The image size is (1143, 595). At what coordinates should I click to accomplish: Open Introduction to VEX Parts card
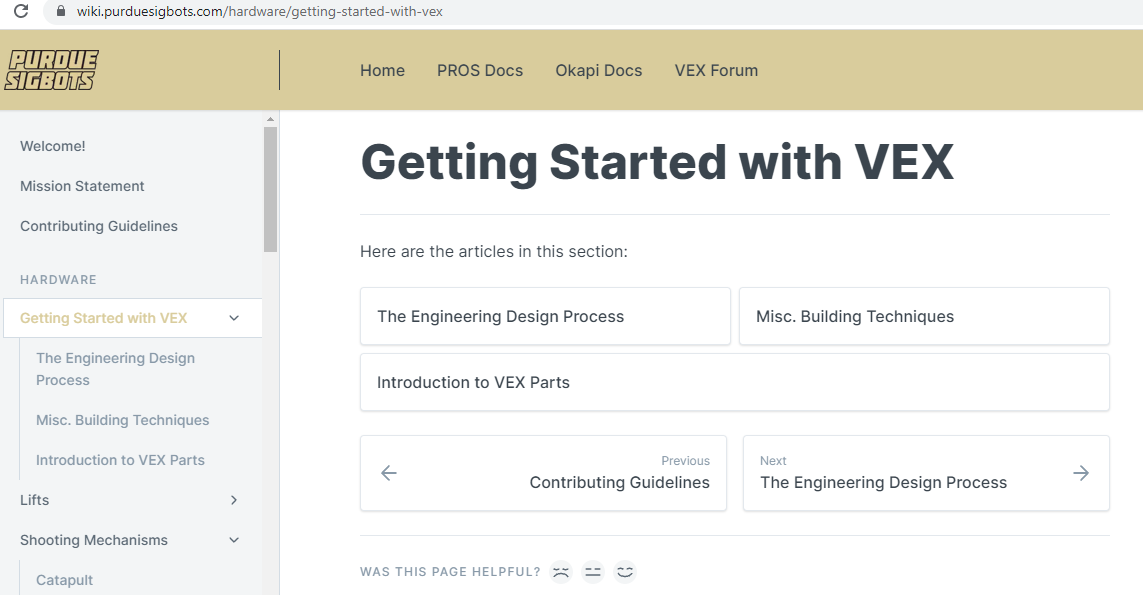(x=735, y=382)
